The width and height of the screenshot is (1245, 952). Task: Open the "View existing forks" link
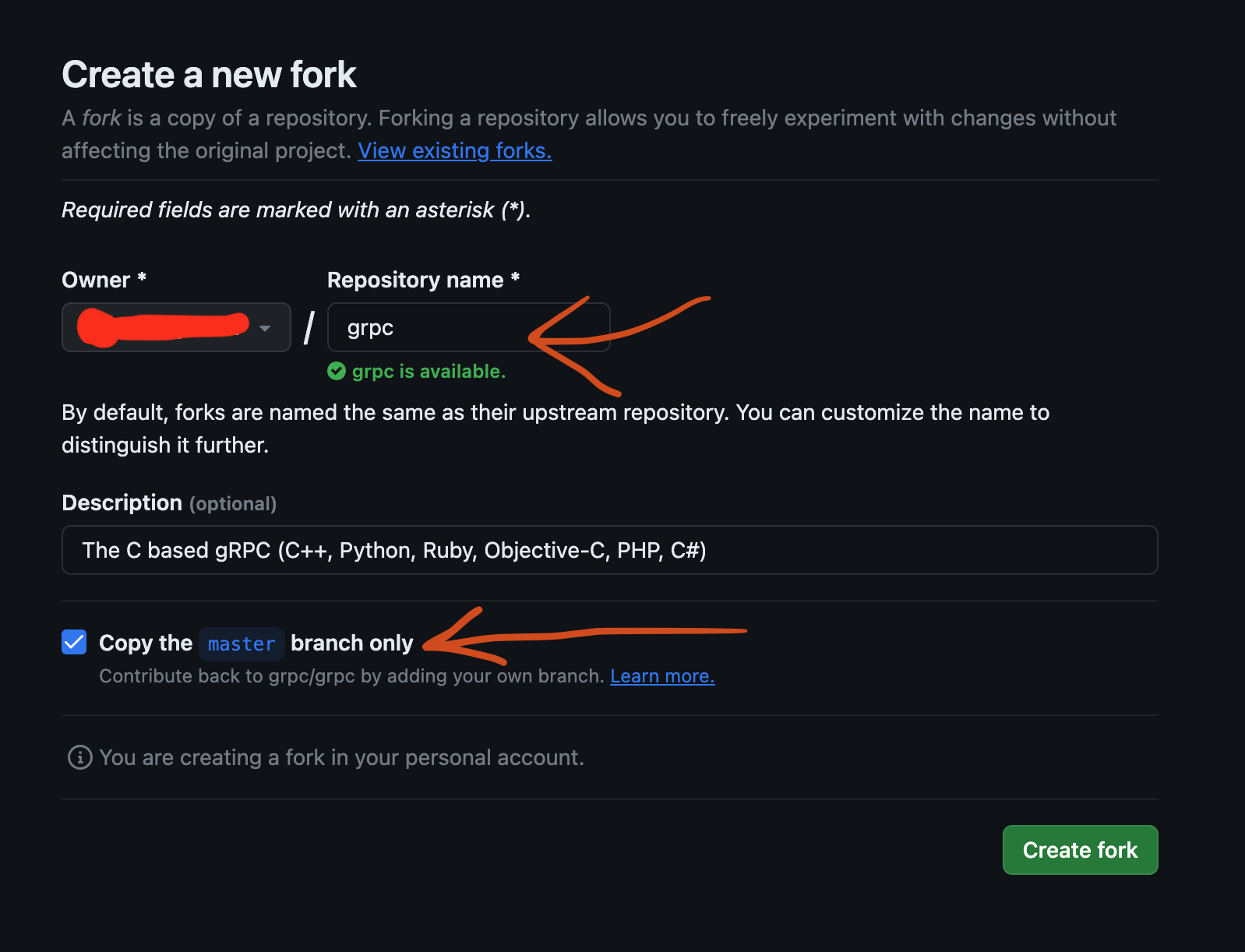tap(454, 151)
